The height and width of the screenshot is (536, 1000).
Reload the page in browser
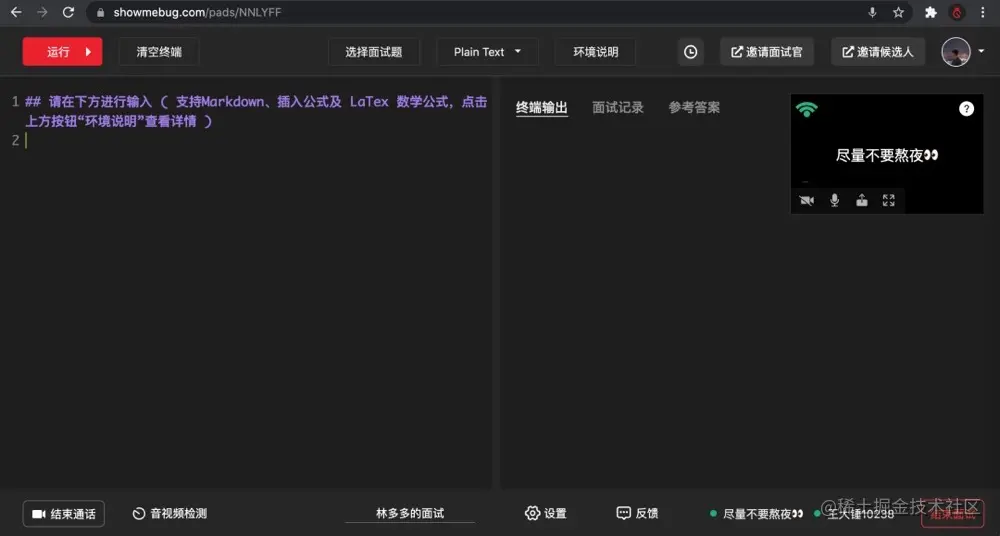coord(68,12)
